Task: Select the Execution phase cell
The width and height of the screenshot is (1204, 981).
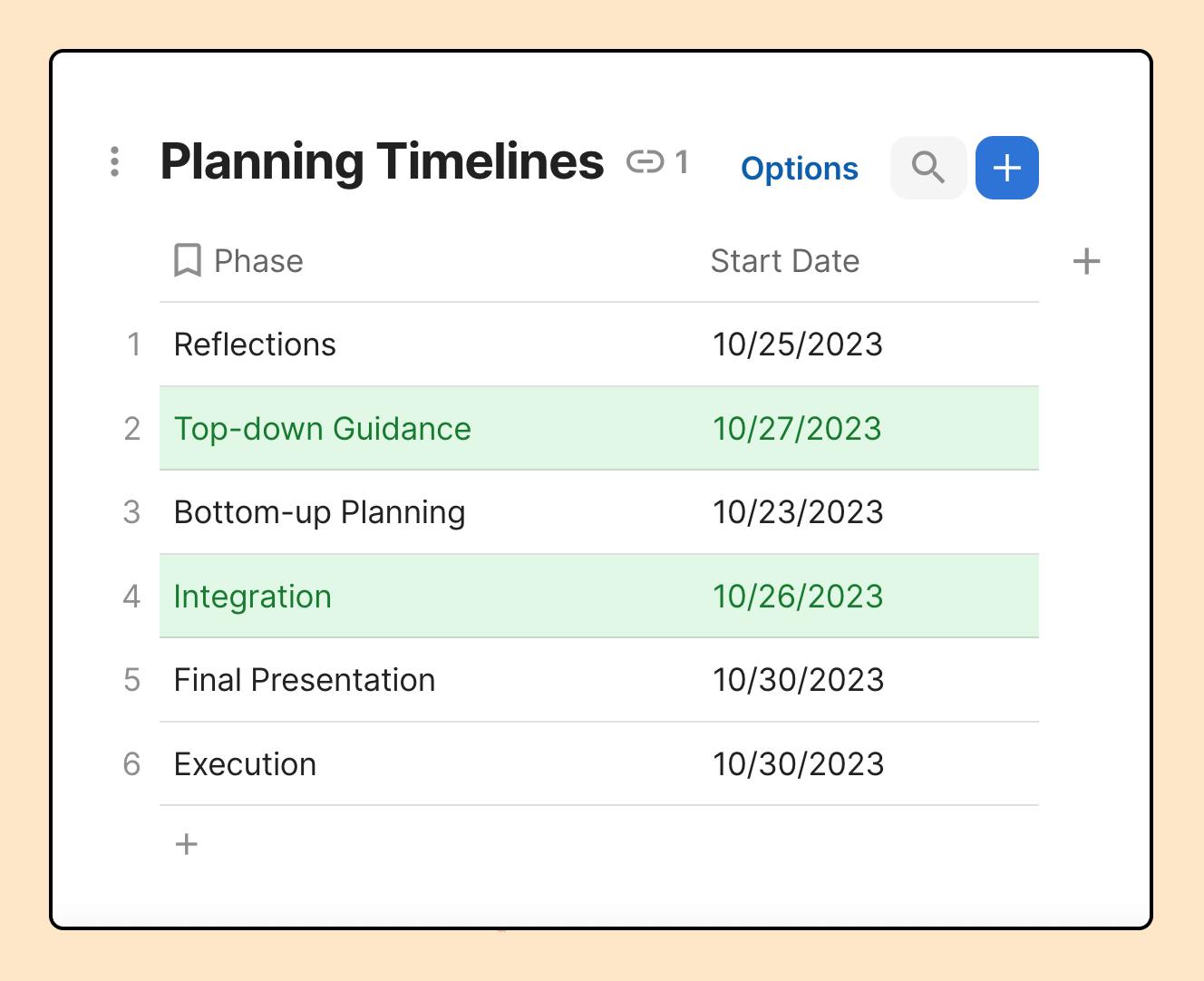Action: pos(245,764)
